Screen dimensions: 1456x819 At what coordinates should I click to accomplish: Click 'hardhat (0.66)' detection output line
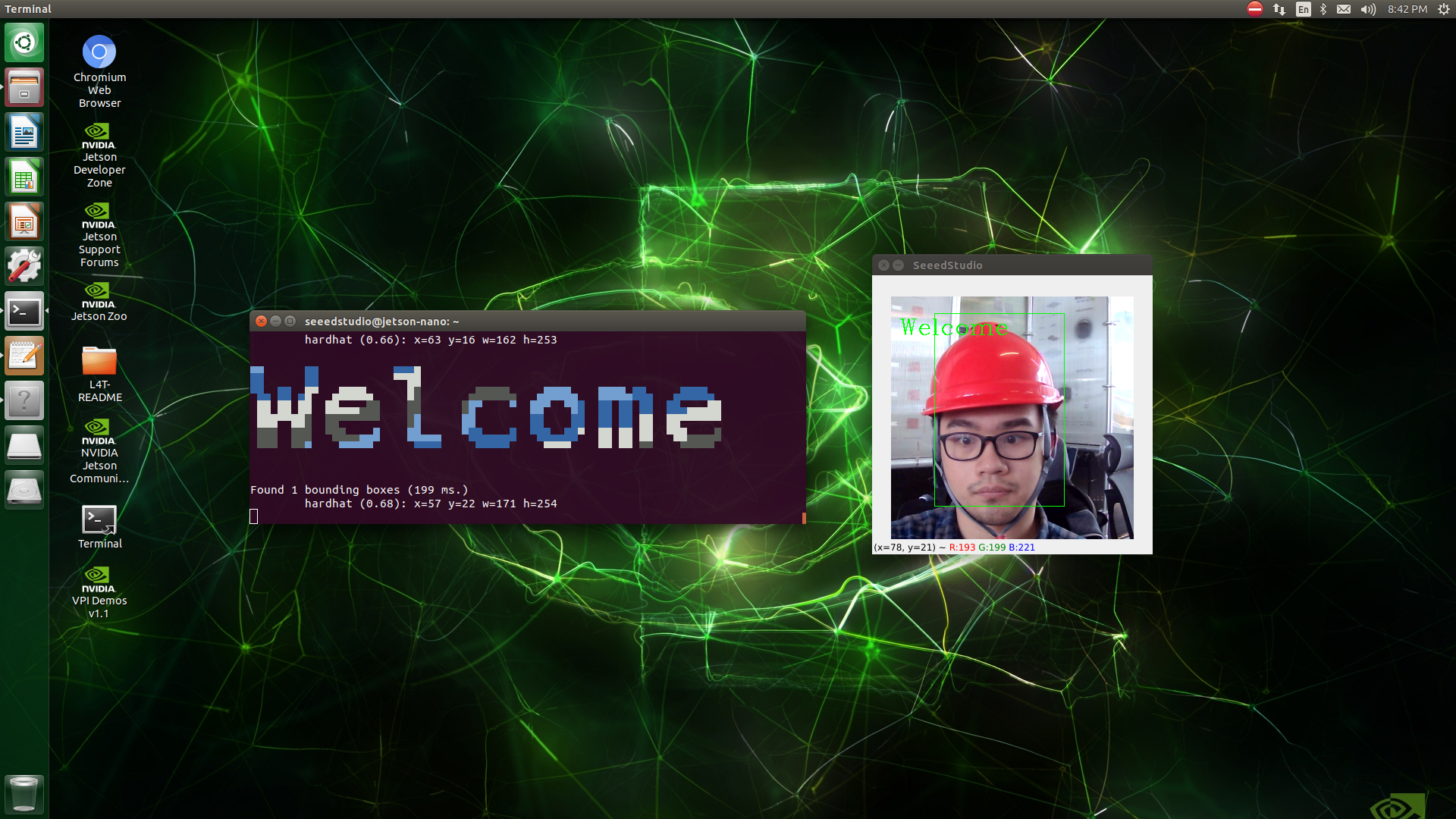(431, 340)
